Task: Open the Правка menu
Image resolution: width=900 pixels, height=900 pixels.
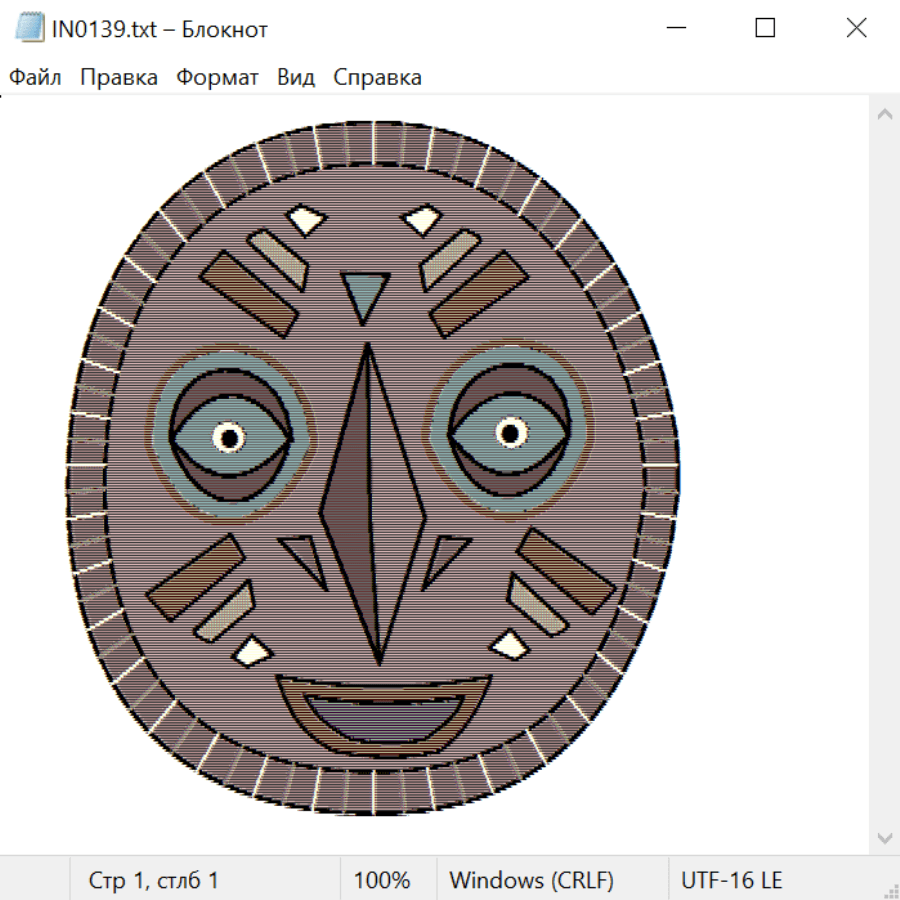Action: [119, 77]
